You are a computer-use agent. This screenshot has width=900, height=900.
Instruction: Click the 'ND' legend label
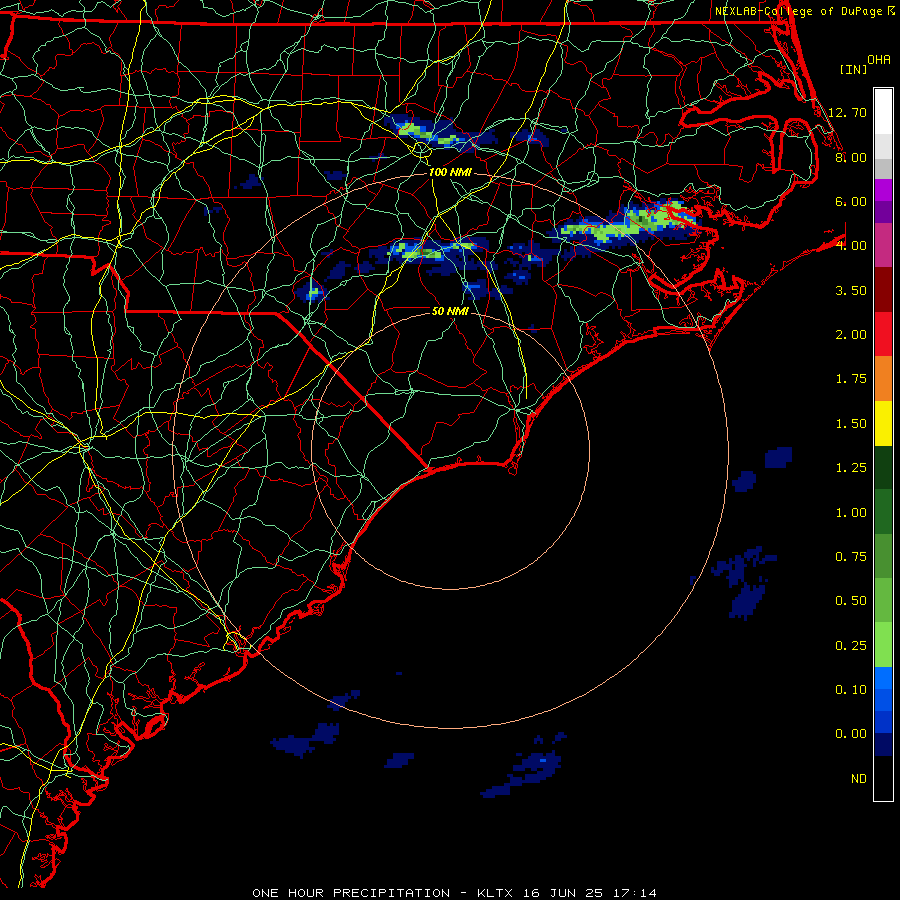859,779
